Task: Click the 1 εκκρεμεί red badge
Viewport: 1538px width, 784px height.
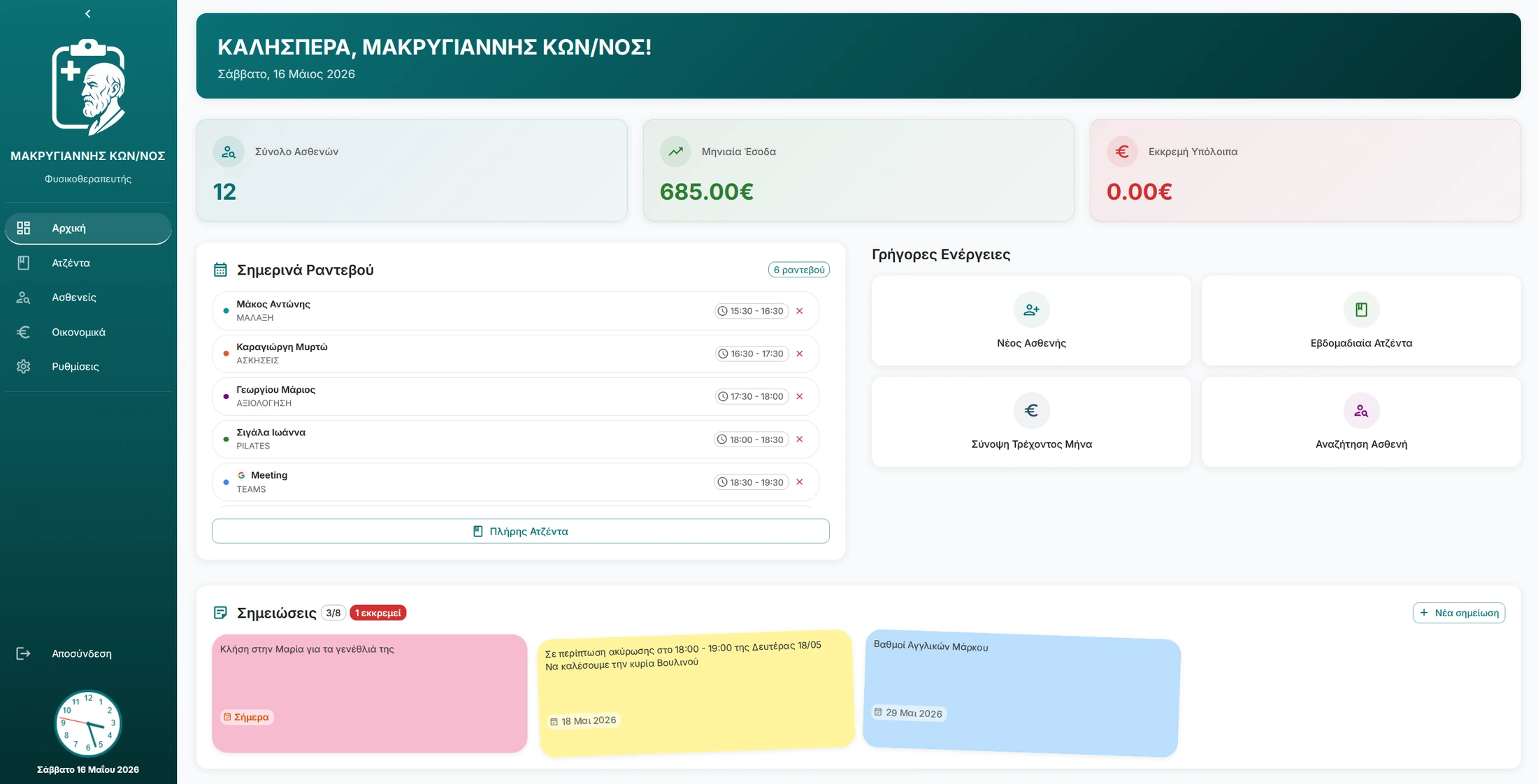Action: click(x=378, y=613)
